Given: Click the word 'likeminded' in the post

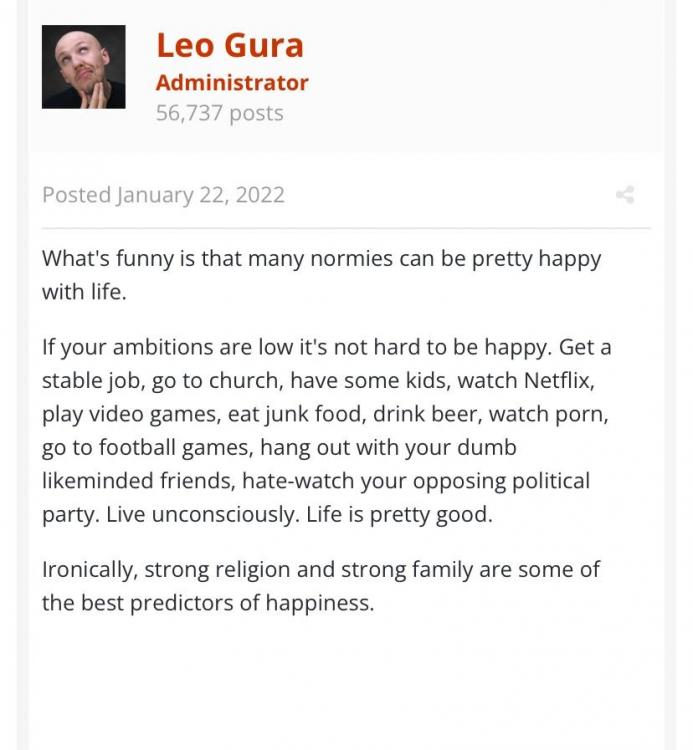Looking at the screenshot, I should pos(98,481).
